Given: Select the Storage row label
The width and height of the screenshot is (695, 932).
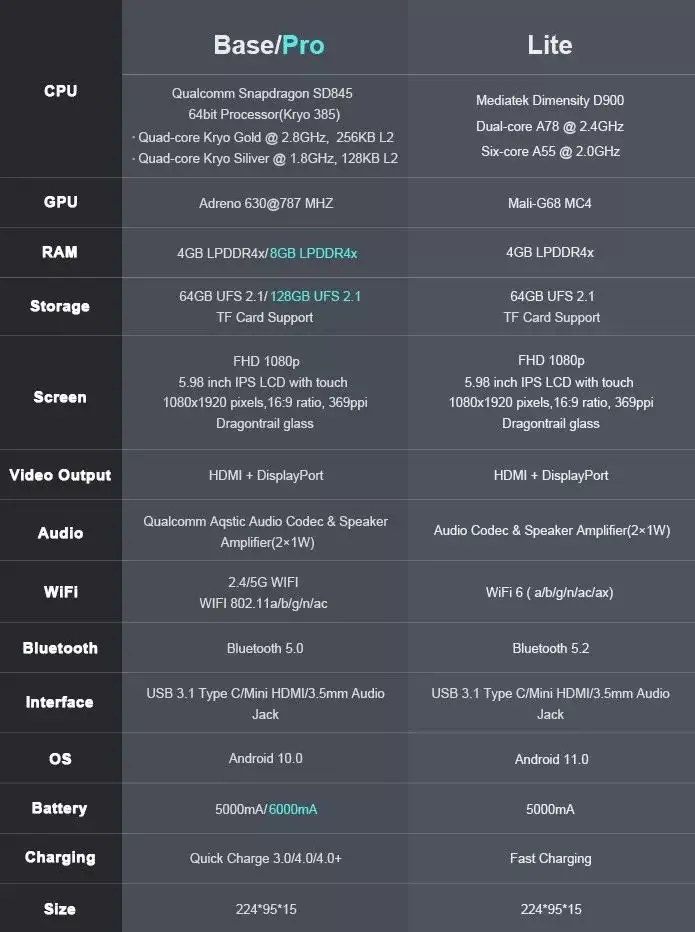Looking at the screenshot, I should click(x=60, y=306).
